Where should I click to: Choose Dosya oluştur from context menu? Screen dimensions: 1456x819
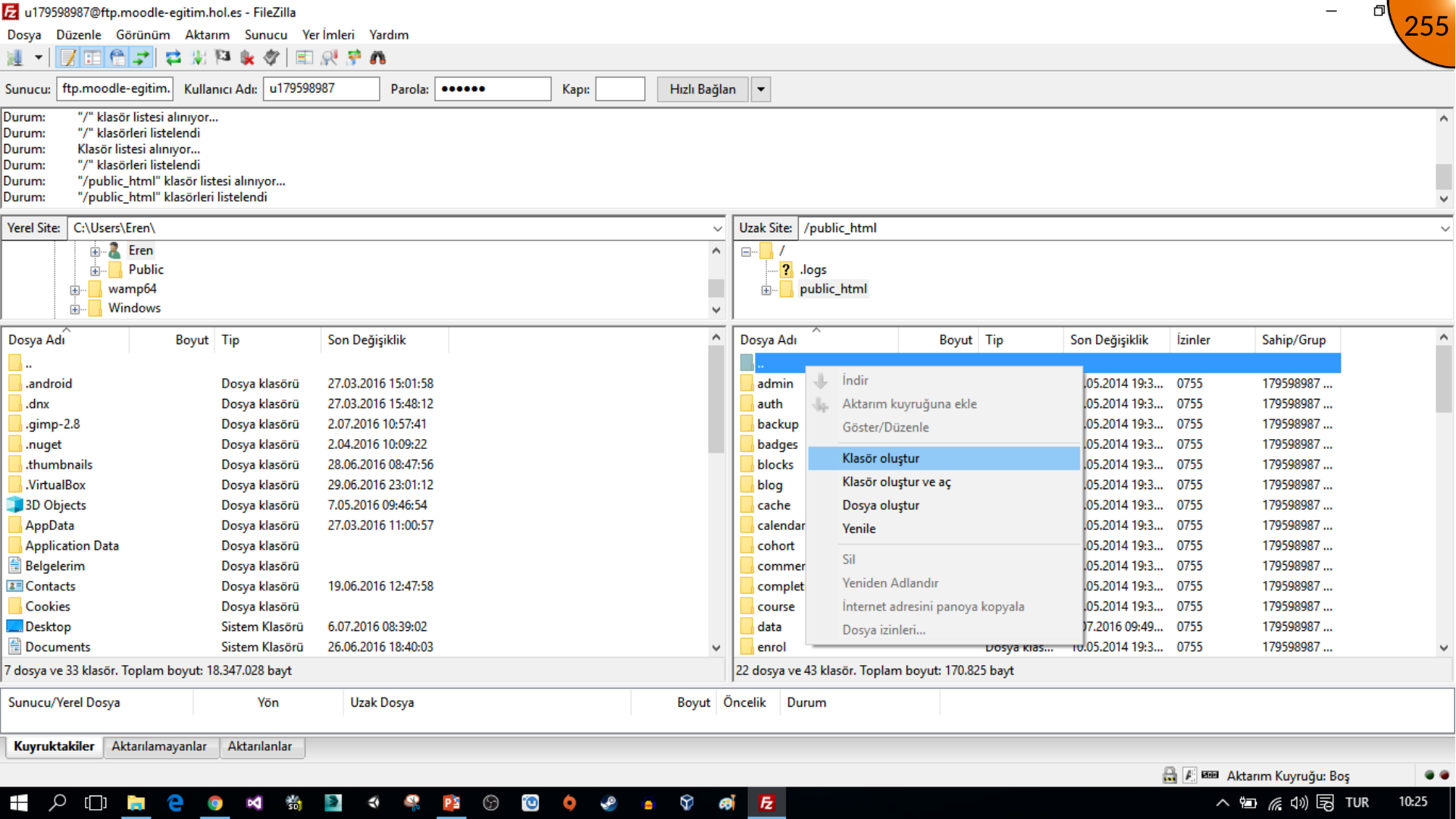(x=944, y=505)
